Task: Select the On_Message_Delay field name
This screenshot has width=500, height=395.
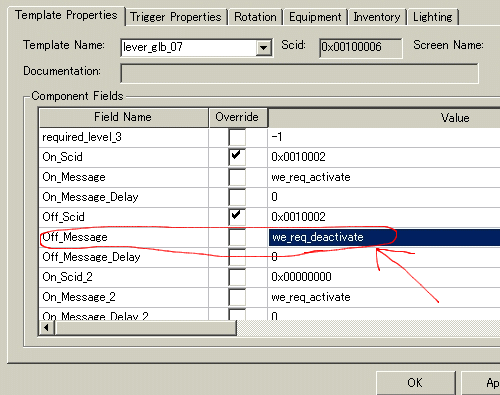Action: pos(90,197)
